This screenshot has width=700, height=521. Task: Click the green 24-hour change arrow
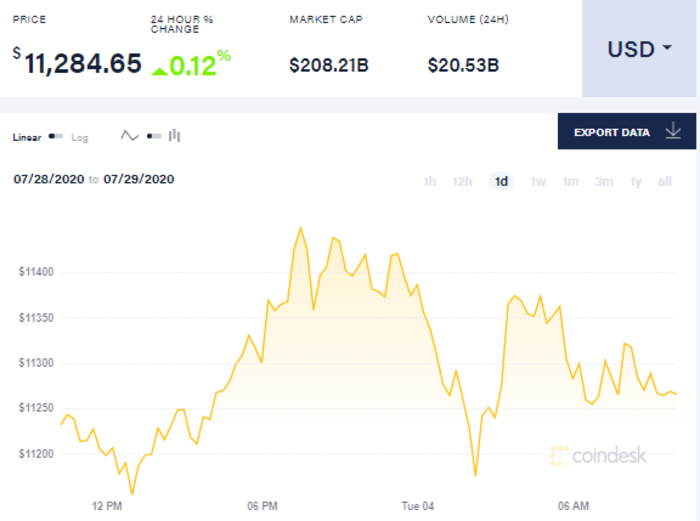point(159,69)
